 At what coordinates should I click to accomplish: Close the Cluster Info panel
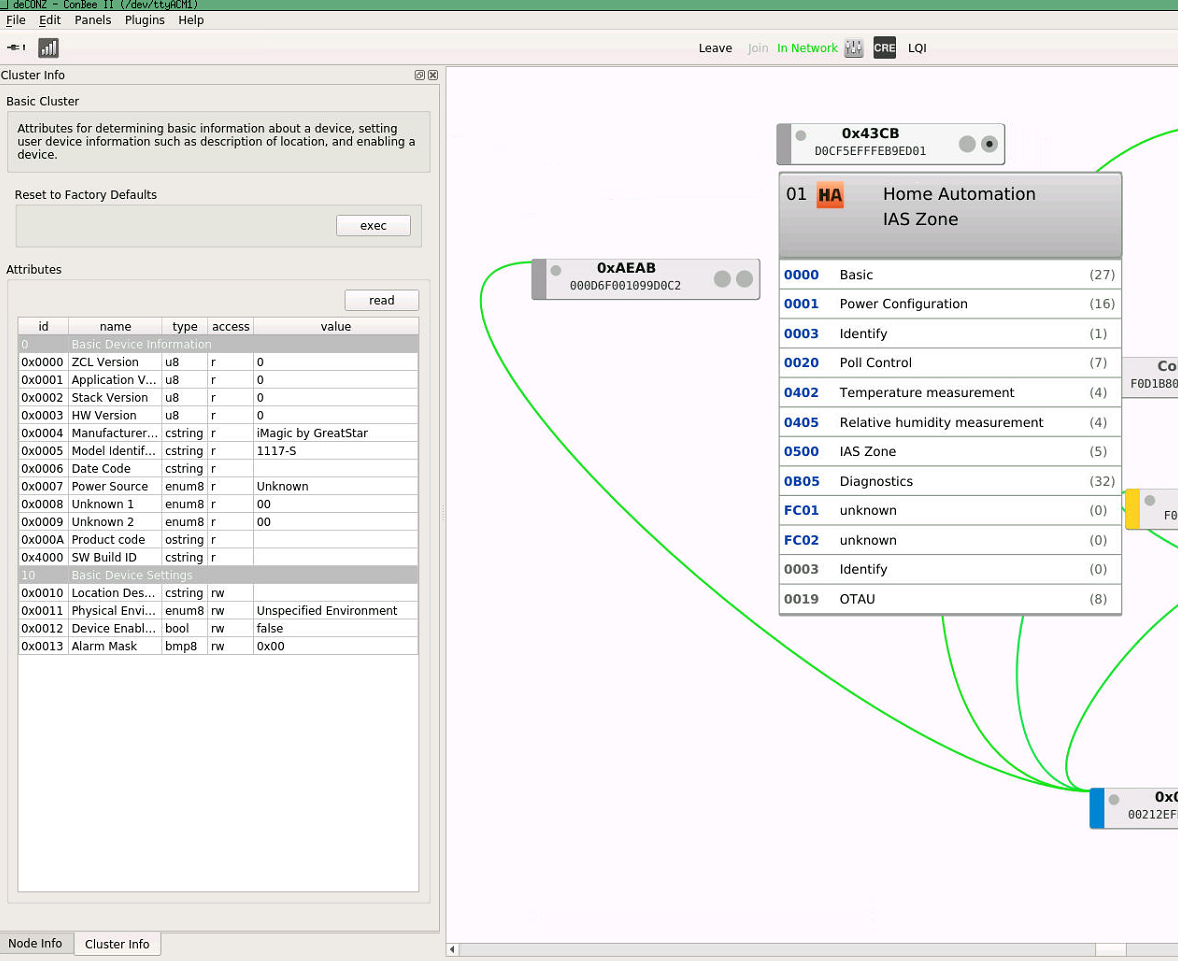coord(433,75)
